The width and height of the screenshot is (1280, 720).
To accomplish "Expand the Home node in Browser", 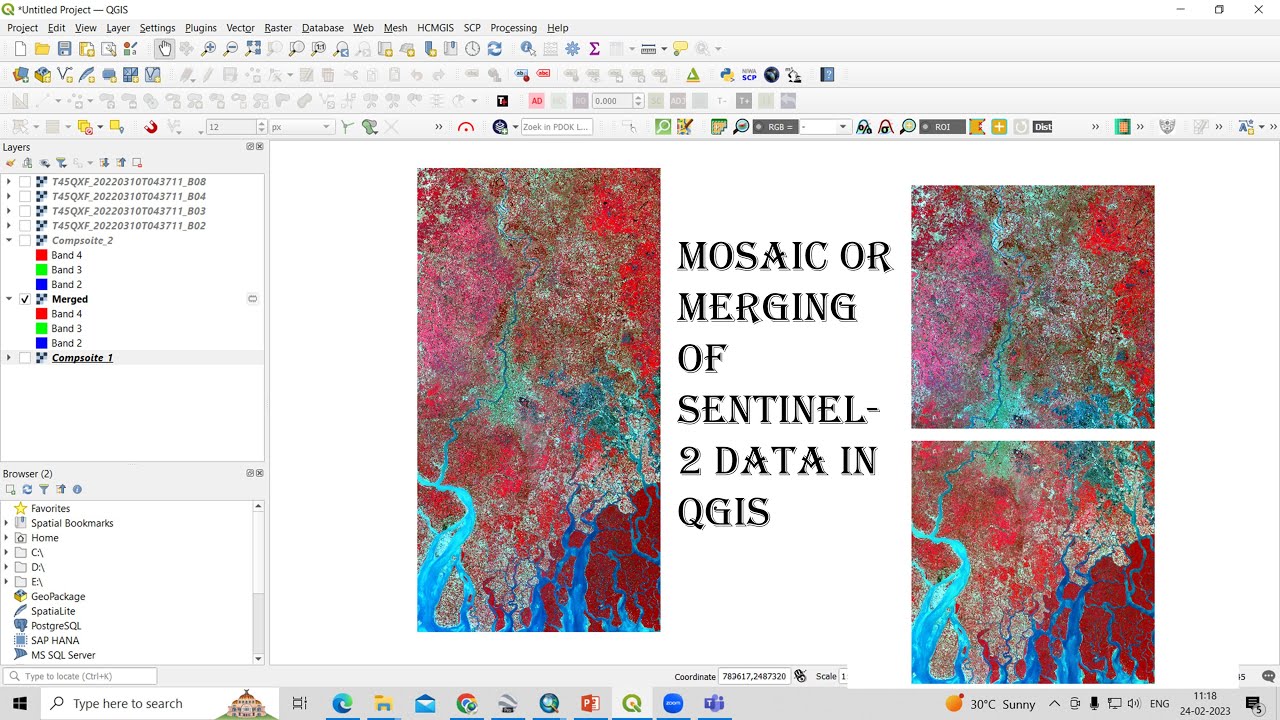I will [7, 538].
